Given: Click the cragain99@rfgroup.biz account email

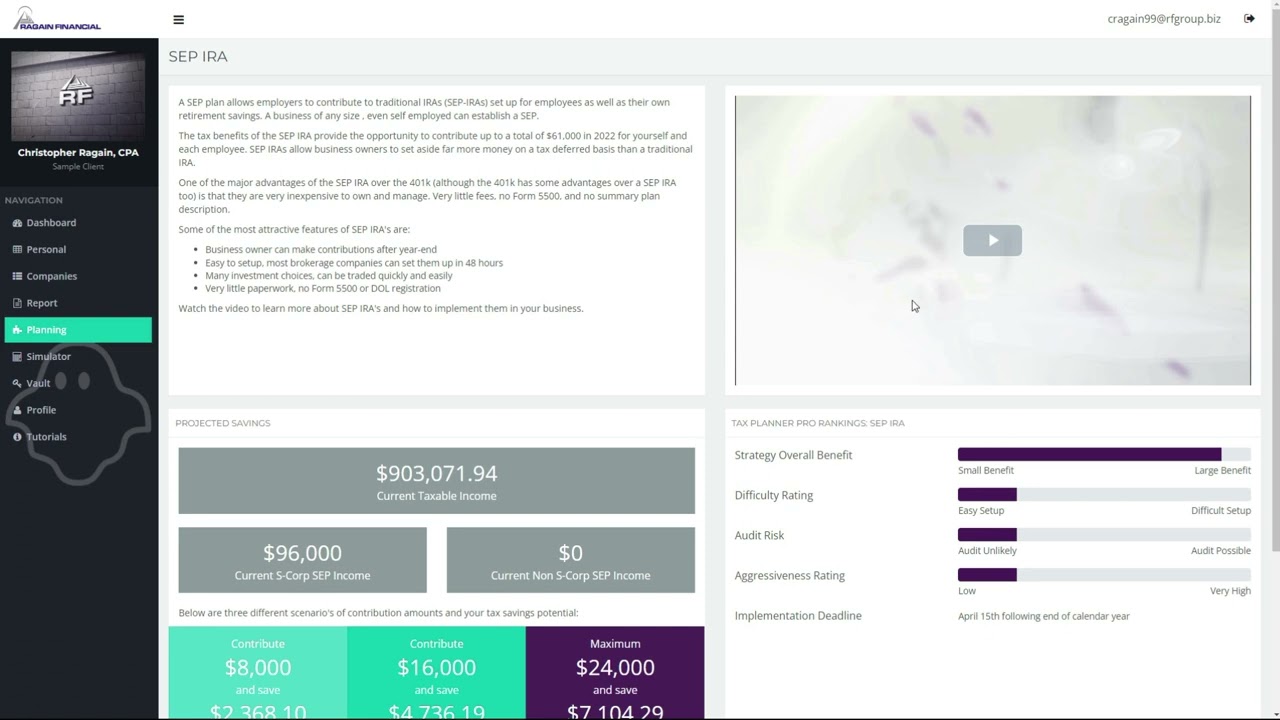Looking at the screenshot, I should [1164, 19].
